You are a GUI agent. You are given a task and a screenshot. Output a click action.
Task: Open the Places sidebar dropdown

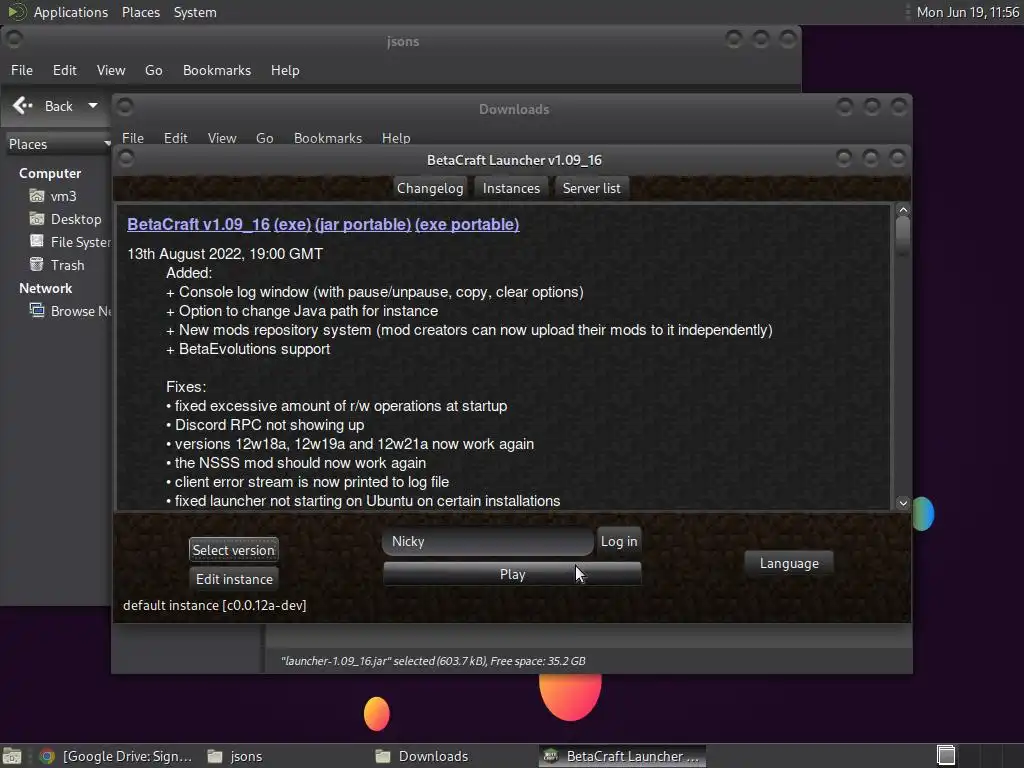click(57, 144)
